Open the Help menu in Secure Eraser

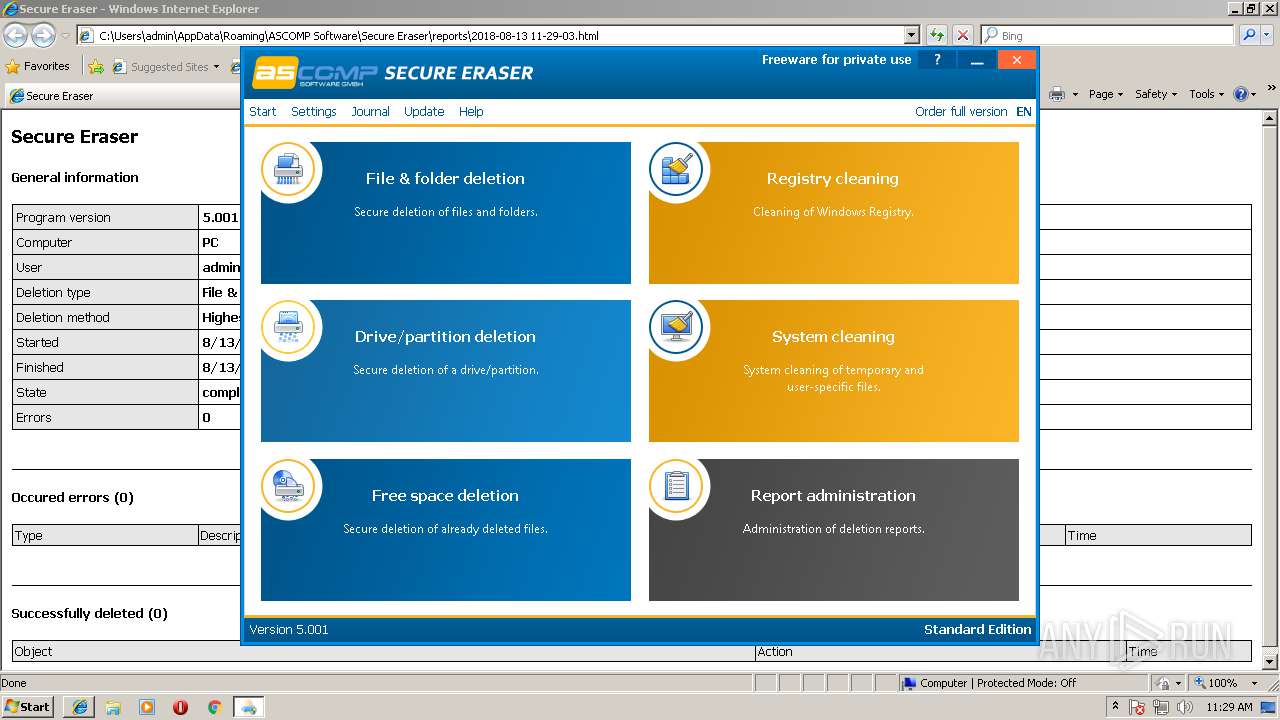click(471, 112)
